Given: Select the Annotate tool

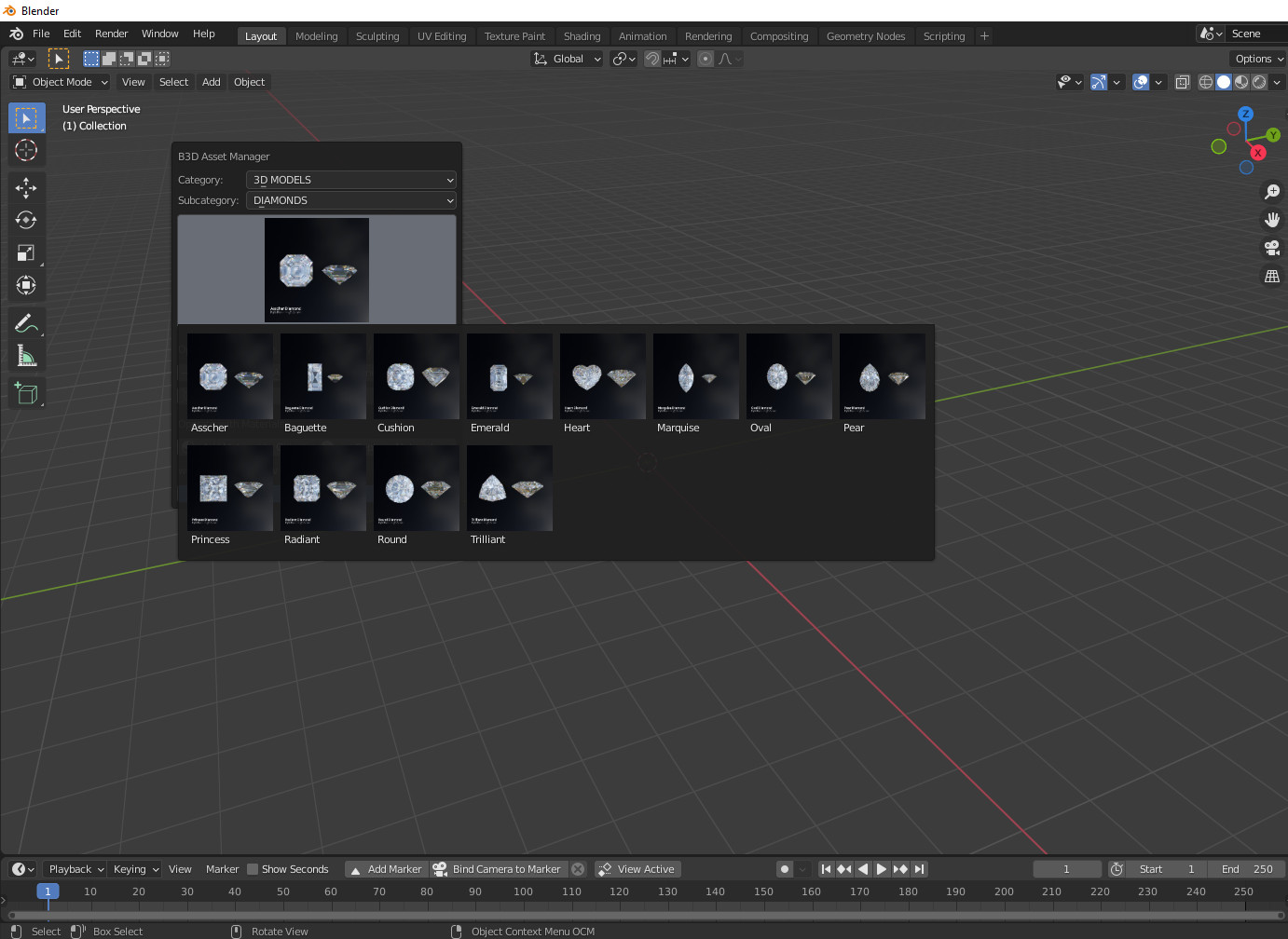Looking at the screenshot, I should (x=26, y=323).
